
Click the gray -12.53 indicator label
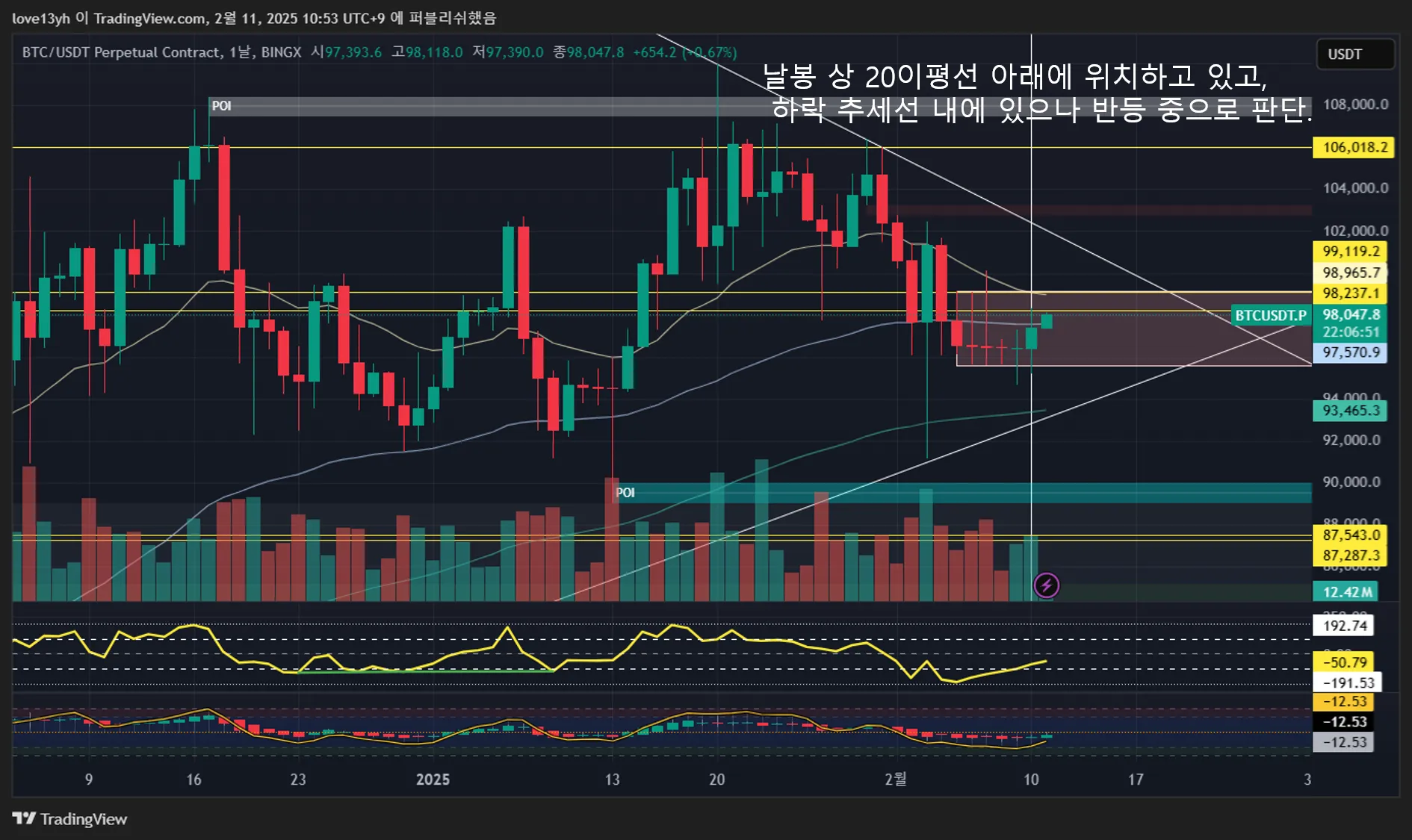point(1344,742)
